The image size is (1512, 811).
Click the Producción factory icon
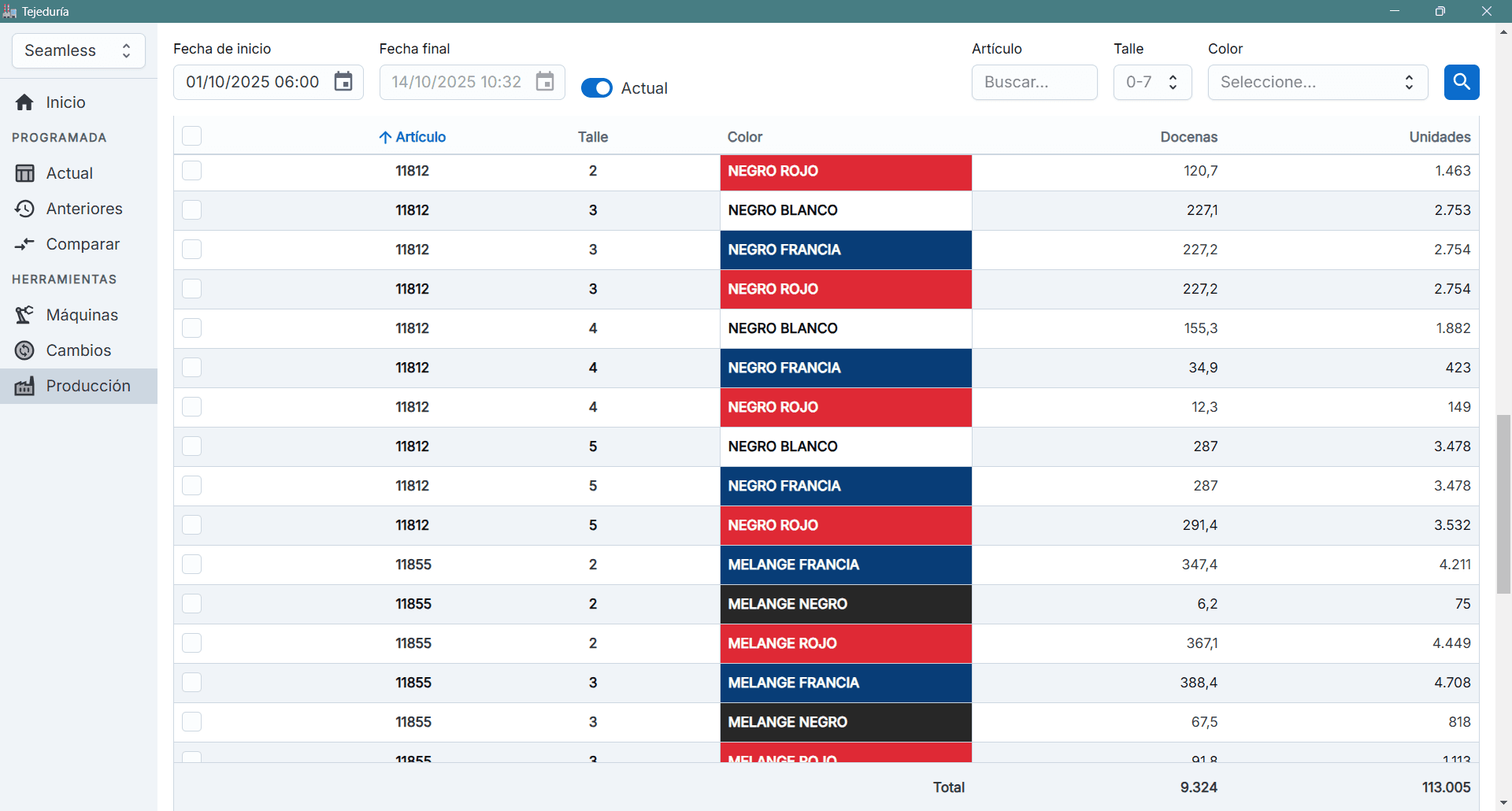pos(24,386)
